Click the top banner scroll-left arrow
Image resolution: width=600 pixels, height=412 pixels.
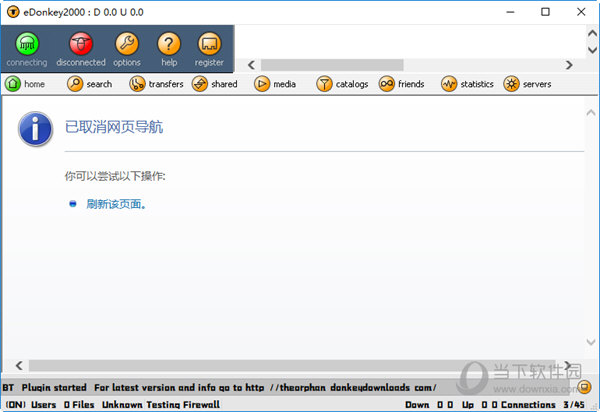tap(251, 65)
